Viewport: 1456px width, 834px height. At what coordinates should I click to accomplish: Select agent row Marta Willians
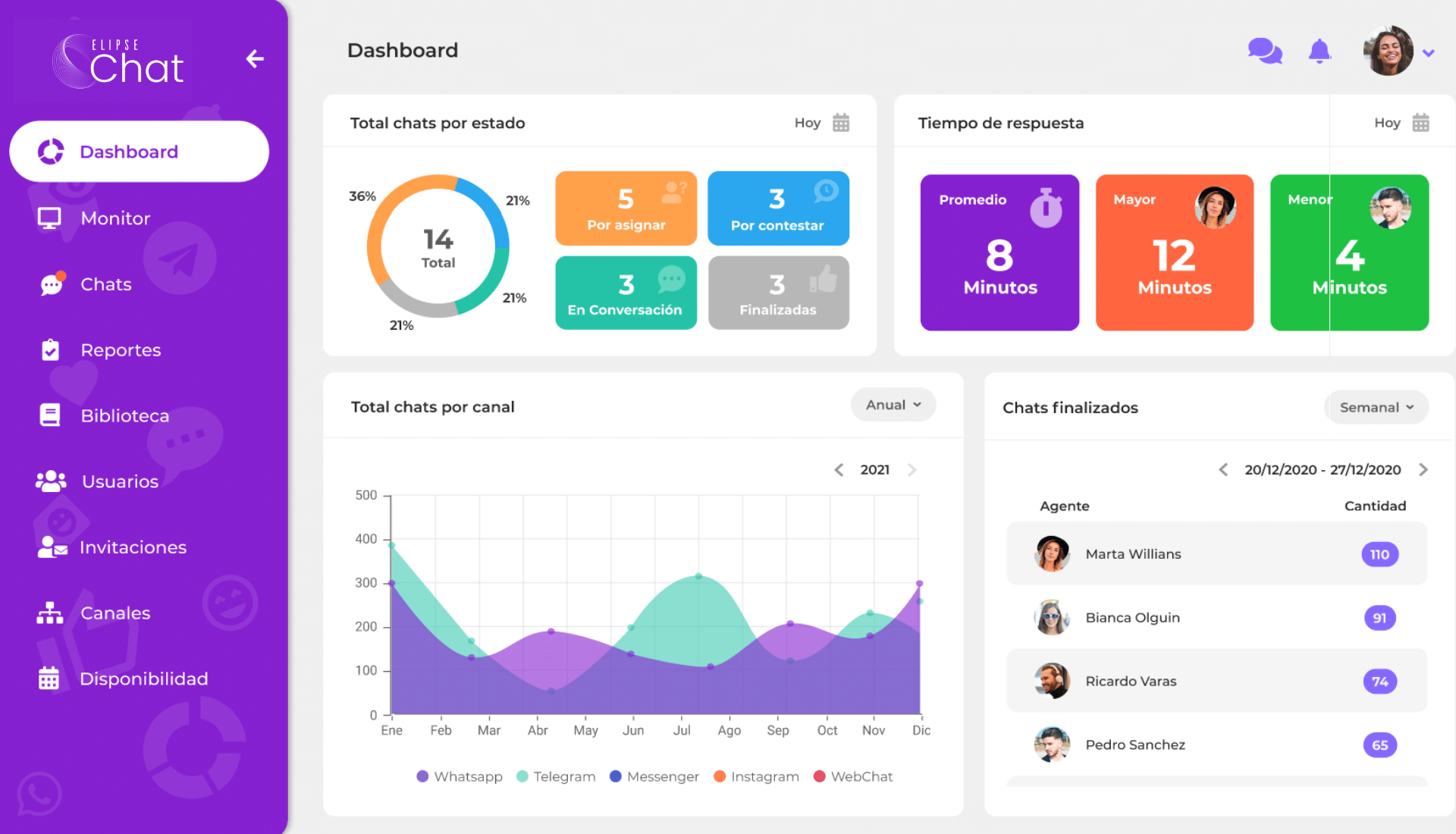pyautogui.click(x=1216, y=554)
